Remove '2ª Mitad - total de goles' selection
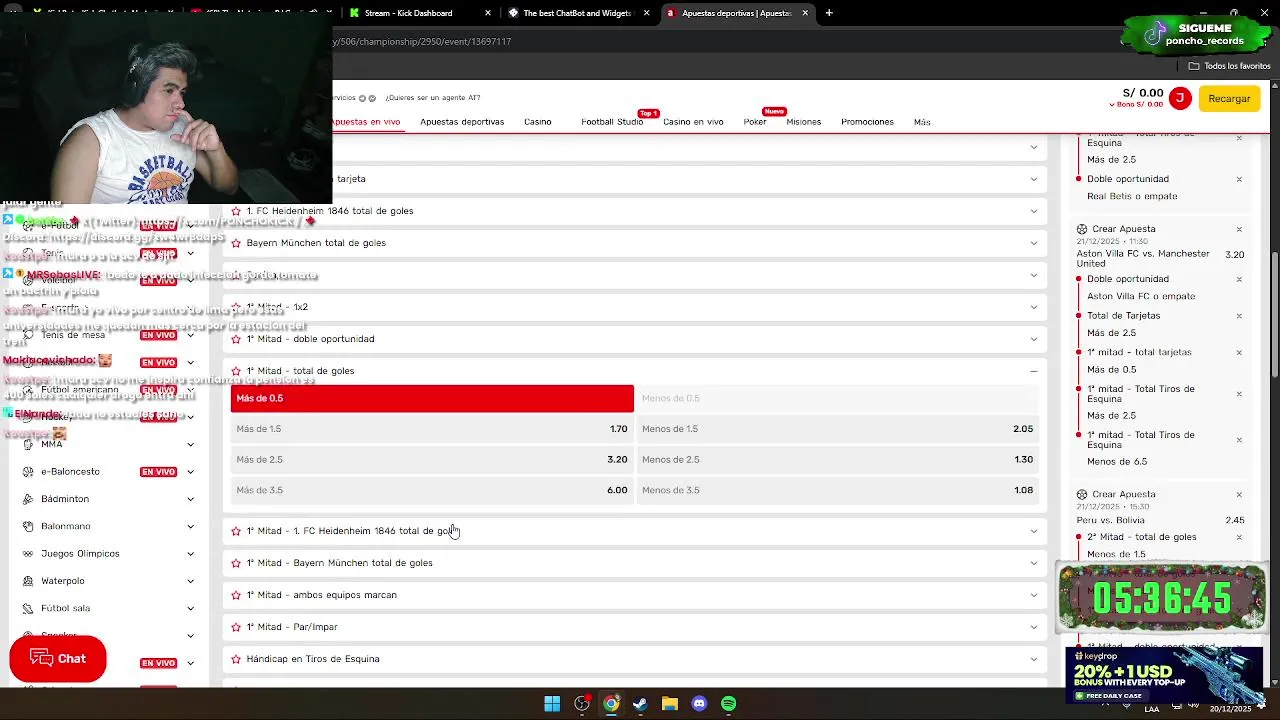 [1239, 537]
